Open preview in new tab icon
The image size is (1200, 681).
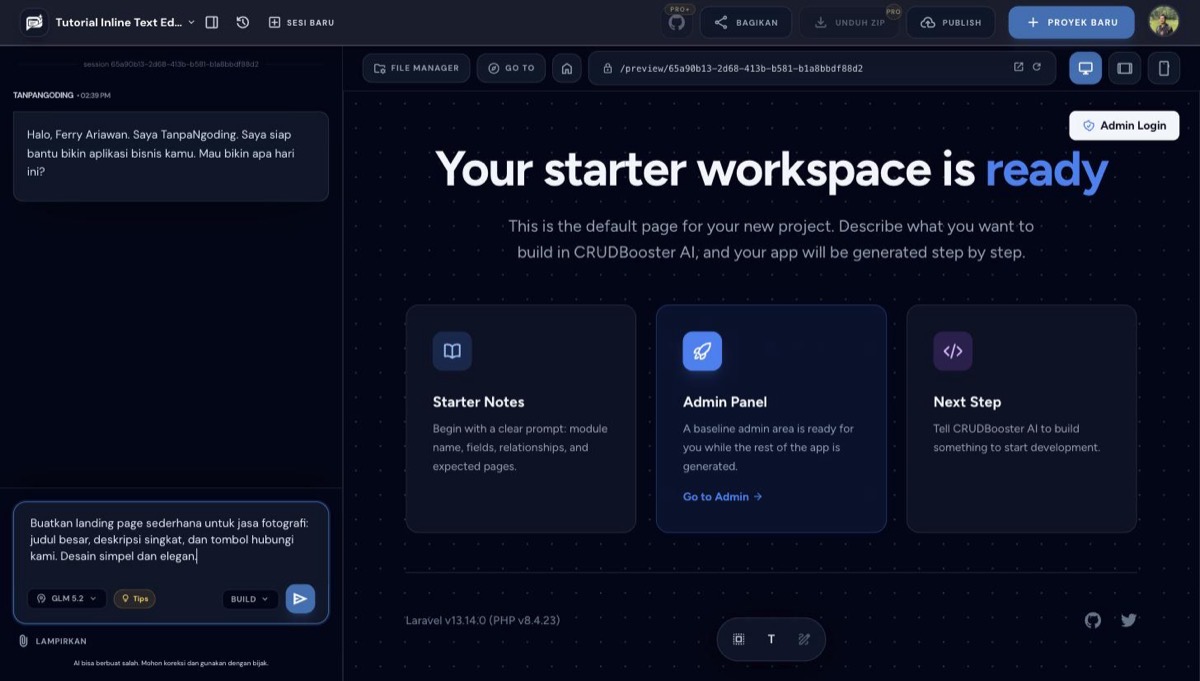pyautogui.click(x=1018, y=67)
